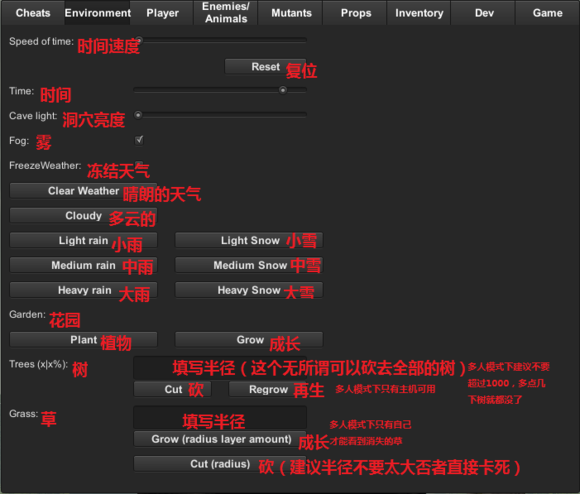Click the Speed of time slider handle
The width and height of the screenshot is (580, 494).
139,40
